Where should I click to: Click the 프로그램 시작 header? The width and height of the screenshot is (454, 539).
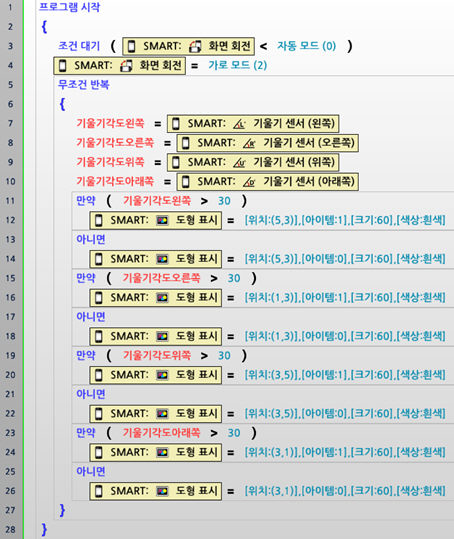pyautogui.click(x=69, y=7)
